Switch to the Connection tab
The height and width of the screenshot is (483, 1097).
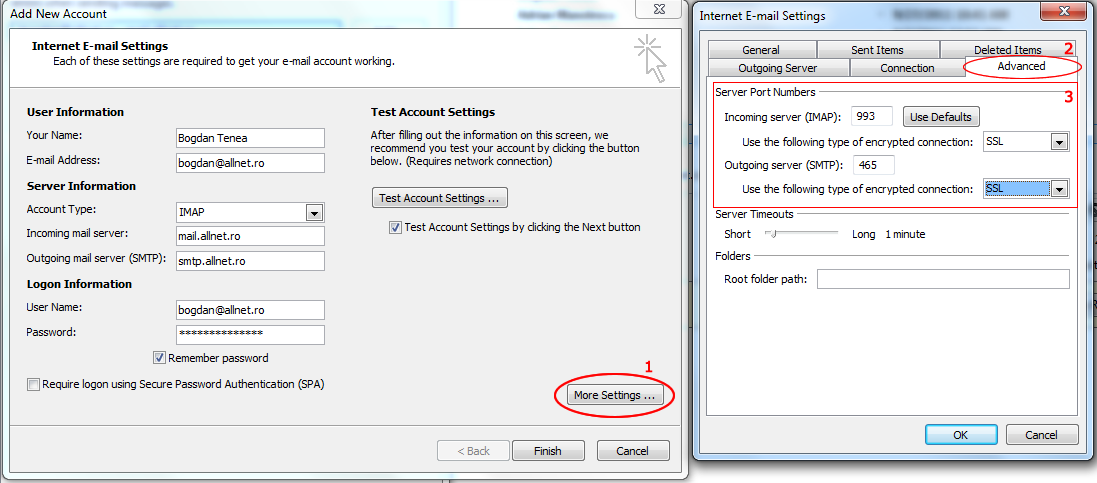[907, 68]
